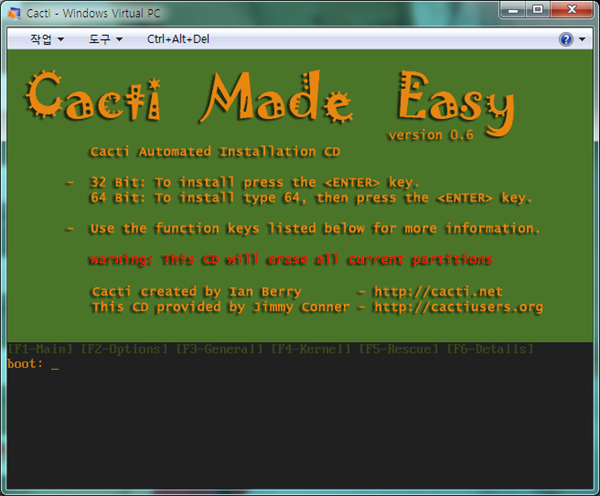
Task: Click the [F4-Kernel] text
Action: (311, 349)
